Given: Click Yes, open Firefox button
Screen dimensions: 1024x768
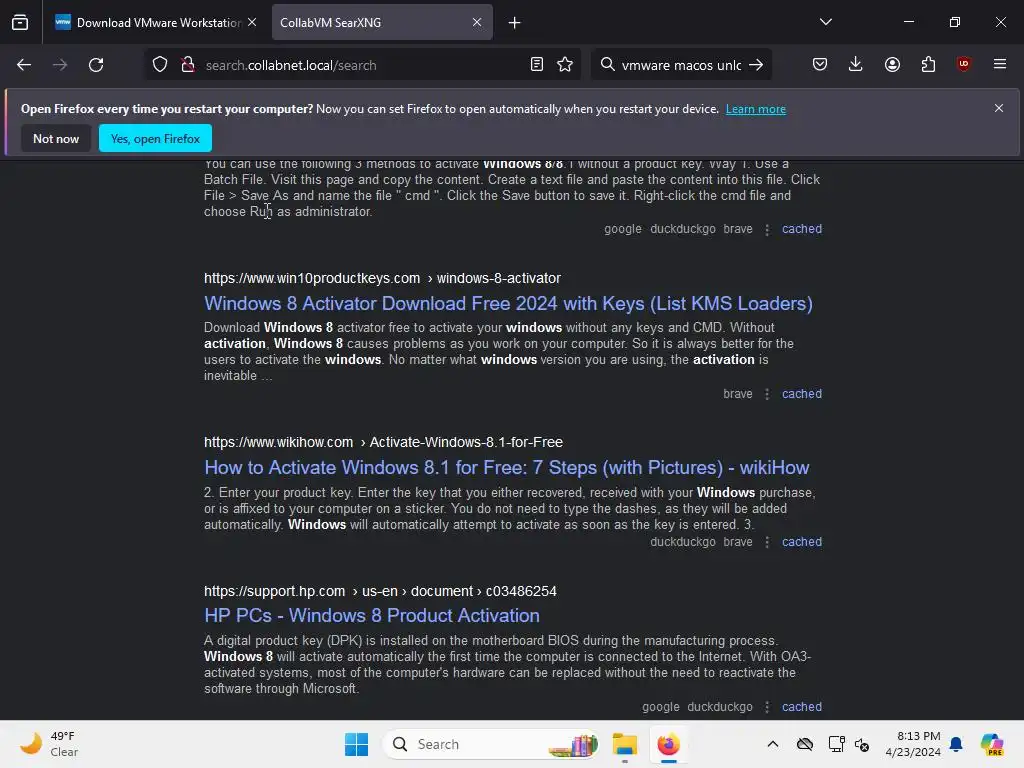Looking at the screenshot, I should click(155, 138).
